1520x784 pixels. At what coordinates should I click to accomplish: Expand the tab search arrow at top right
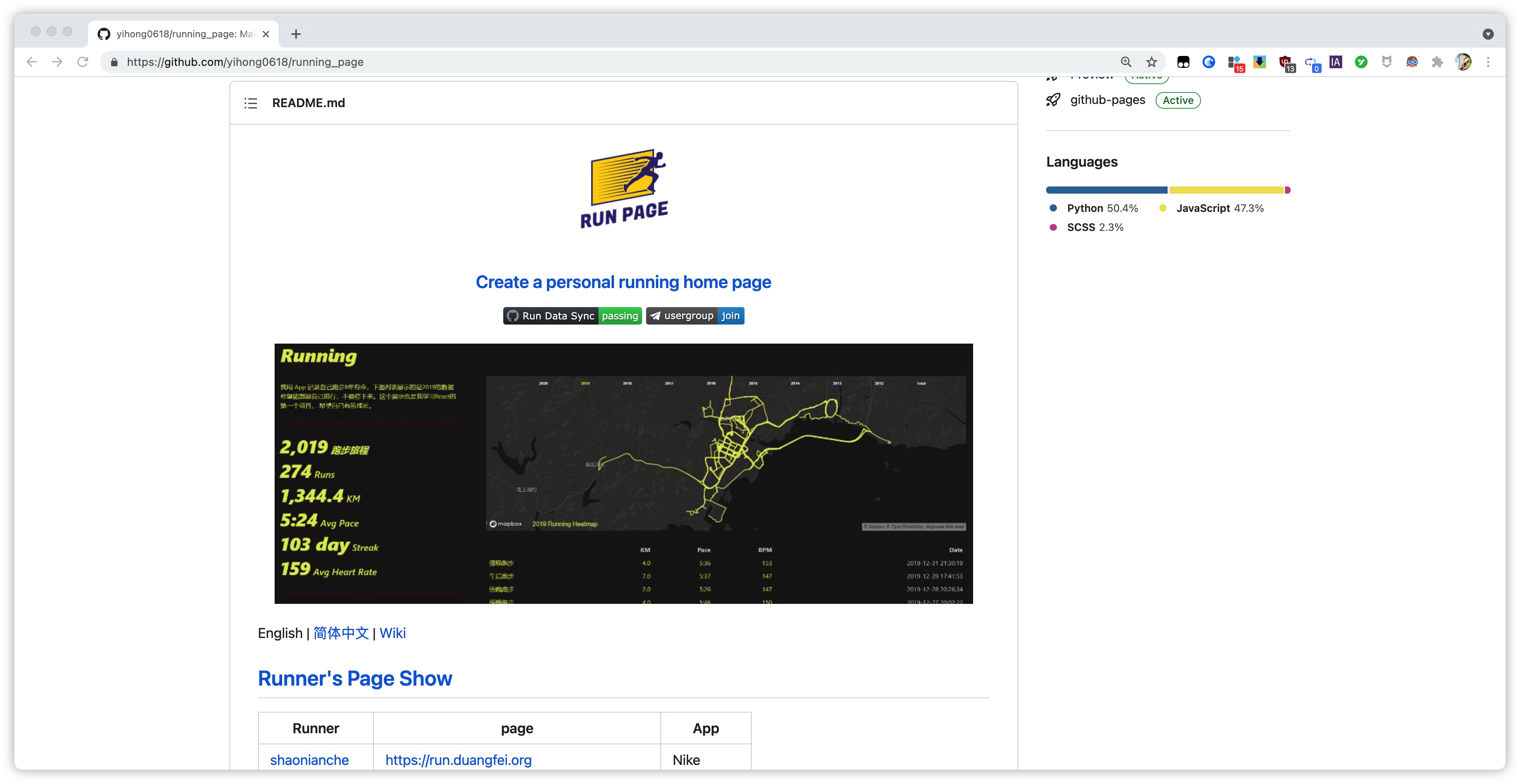coord(1488,34)
